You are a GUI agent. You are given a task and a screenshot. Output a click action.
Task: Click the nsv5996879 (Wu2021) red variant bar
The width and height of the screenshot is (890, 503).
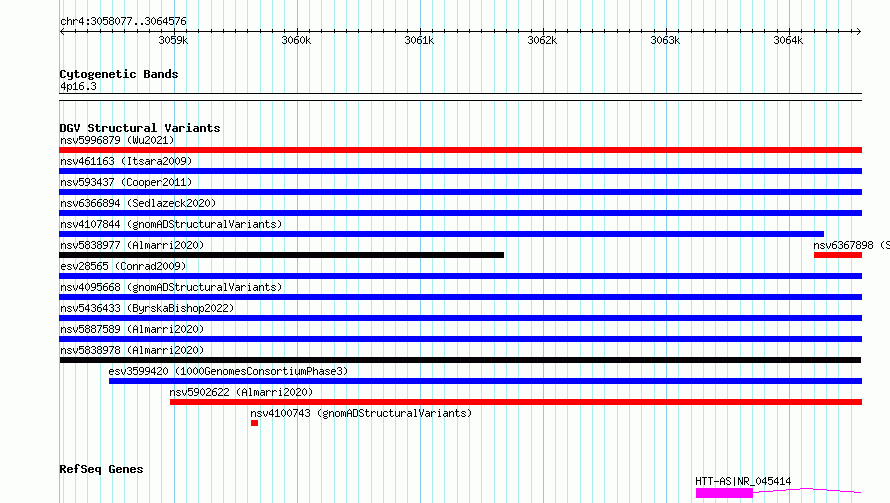coord(460,150)
